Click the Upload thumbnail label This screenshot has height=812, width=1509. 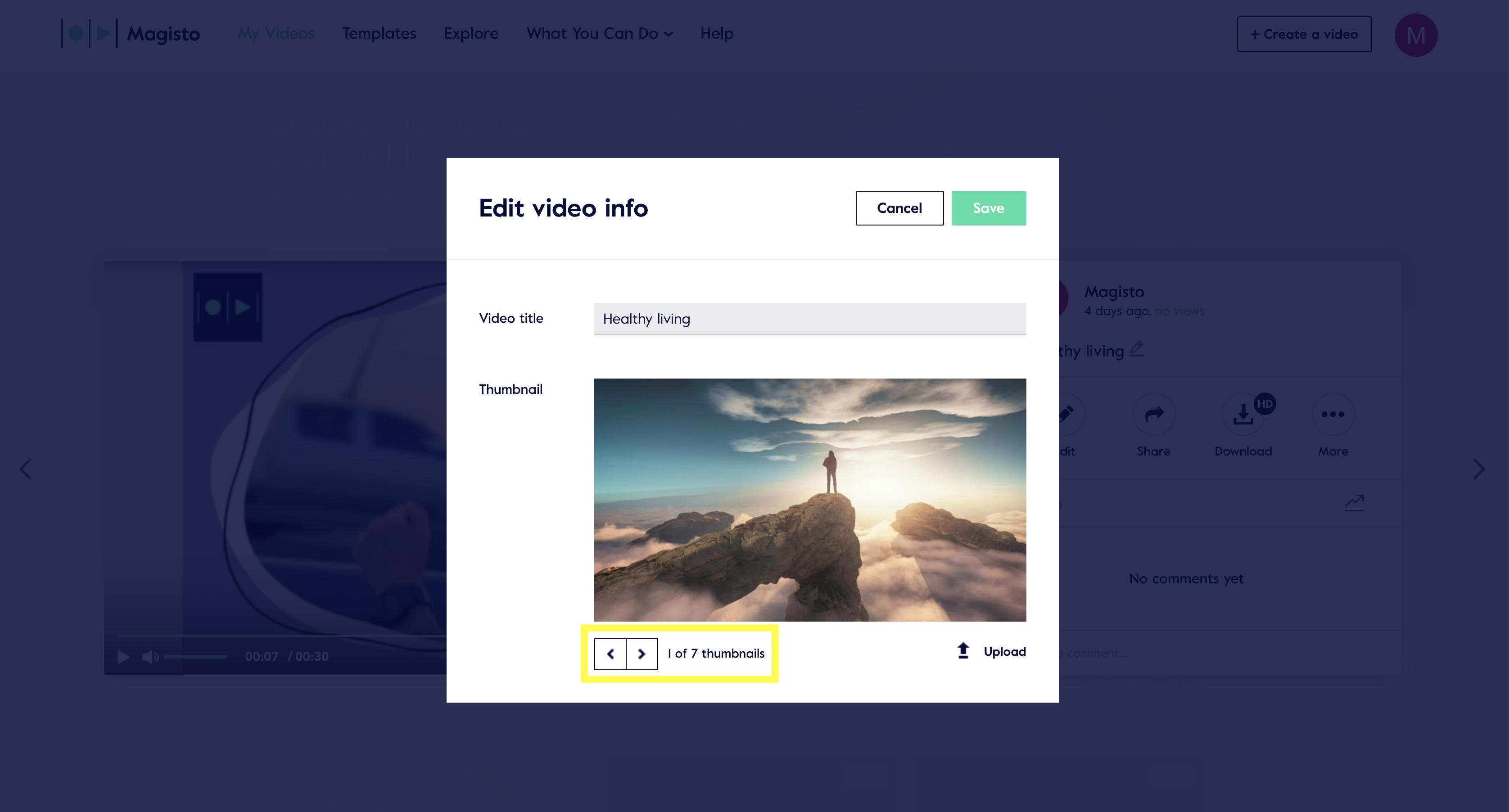pos(1005,651)
